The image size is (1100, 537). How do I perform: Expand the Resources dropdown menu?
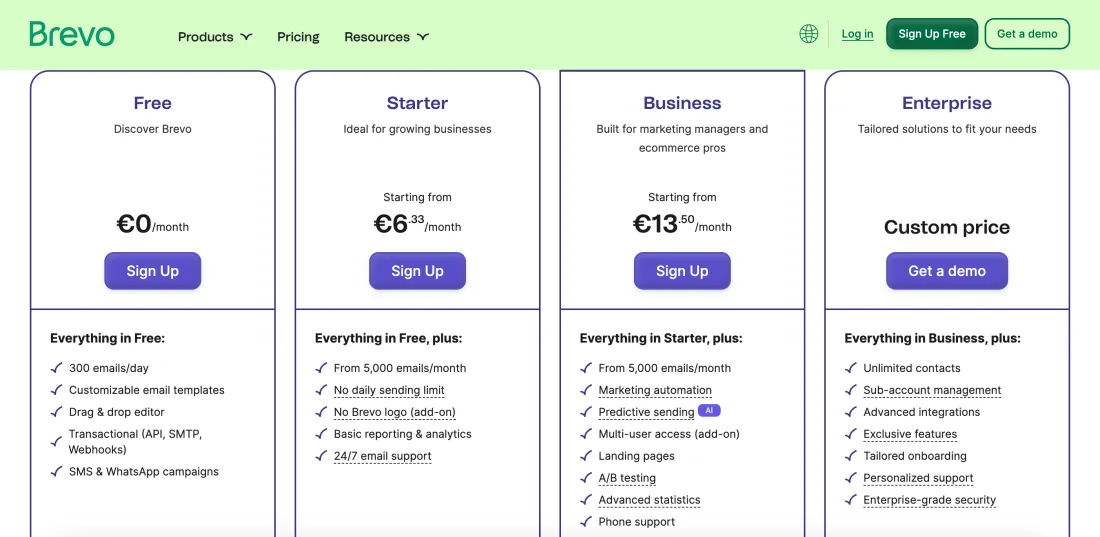[x=386, y=37]
